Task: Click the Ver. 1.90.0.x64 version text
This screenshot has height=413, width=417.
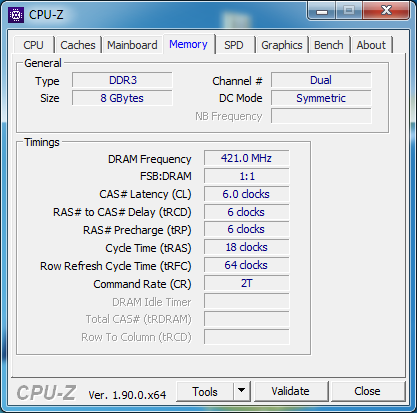Action: point(127,395)
